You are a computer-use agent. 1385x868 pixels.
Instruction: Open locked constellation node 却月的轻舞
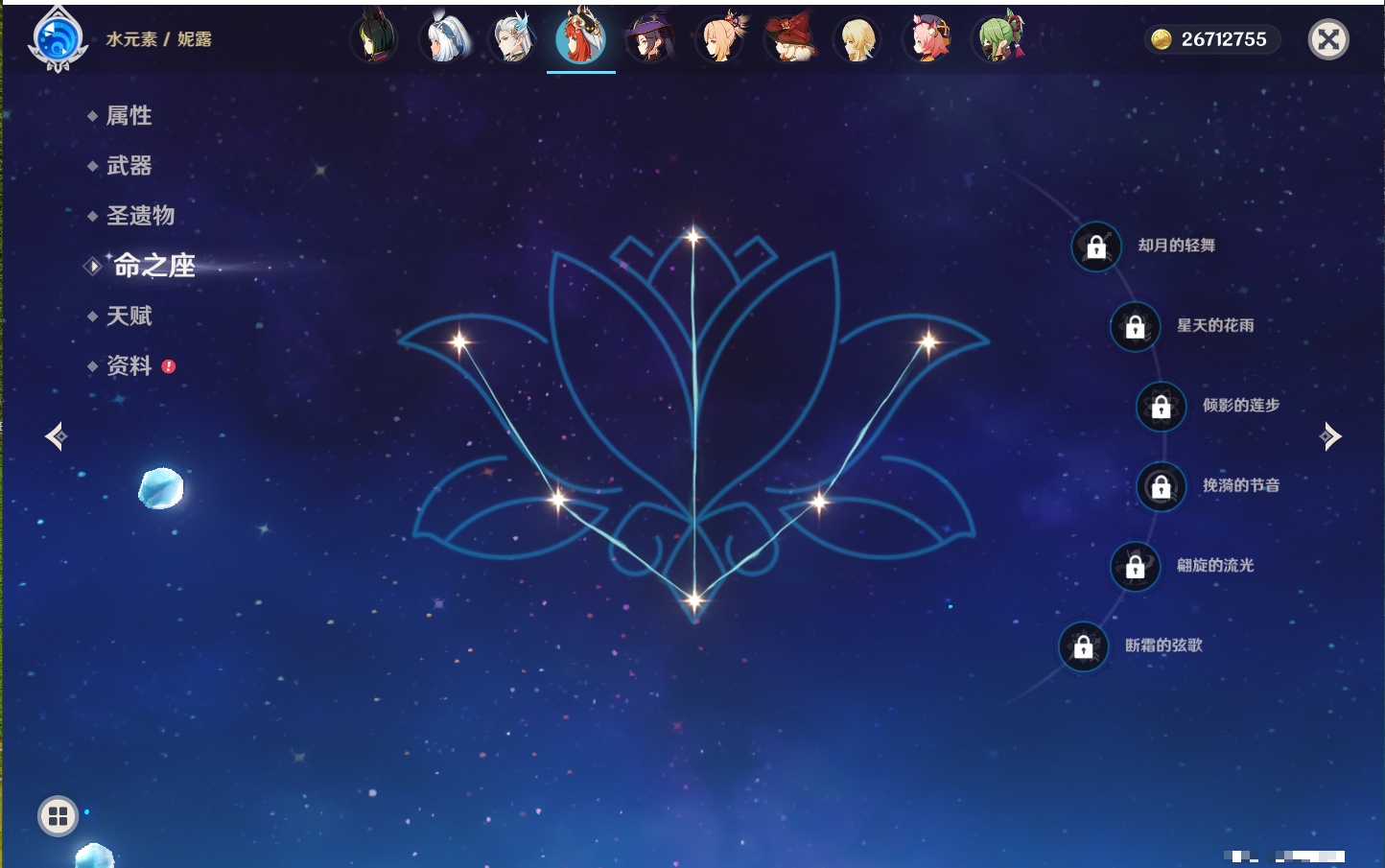point(1096,246)
